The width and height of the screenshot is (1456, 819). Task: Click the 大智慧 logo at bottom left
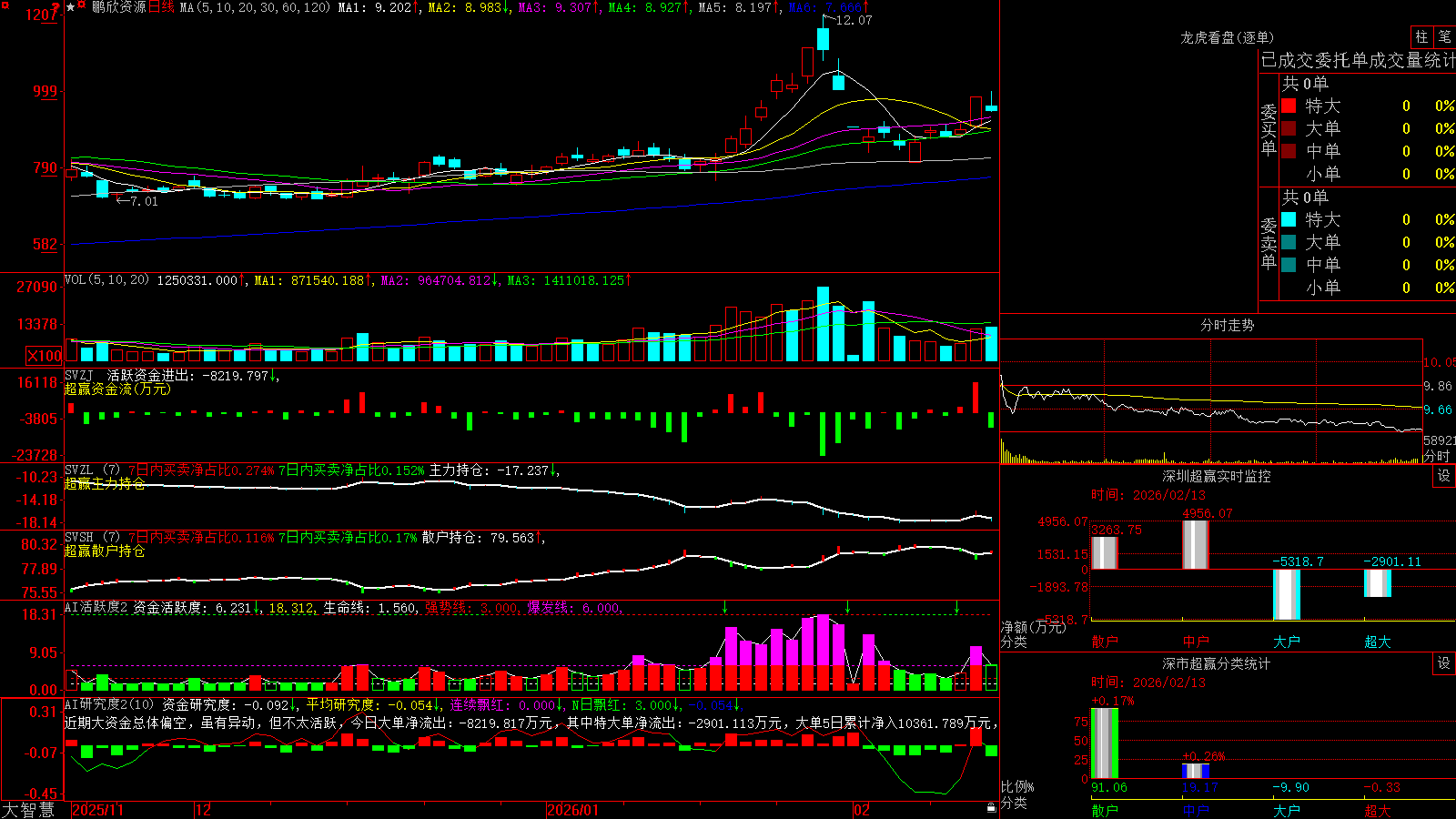[28, 810]
